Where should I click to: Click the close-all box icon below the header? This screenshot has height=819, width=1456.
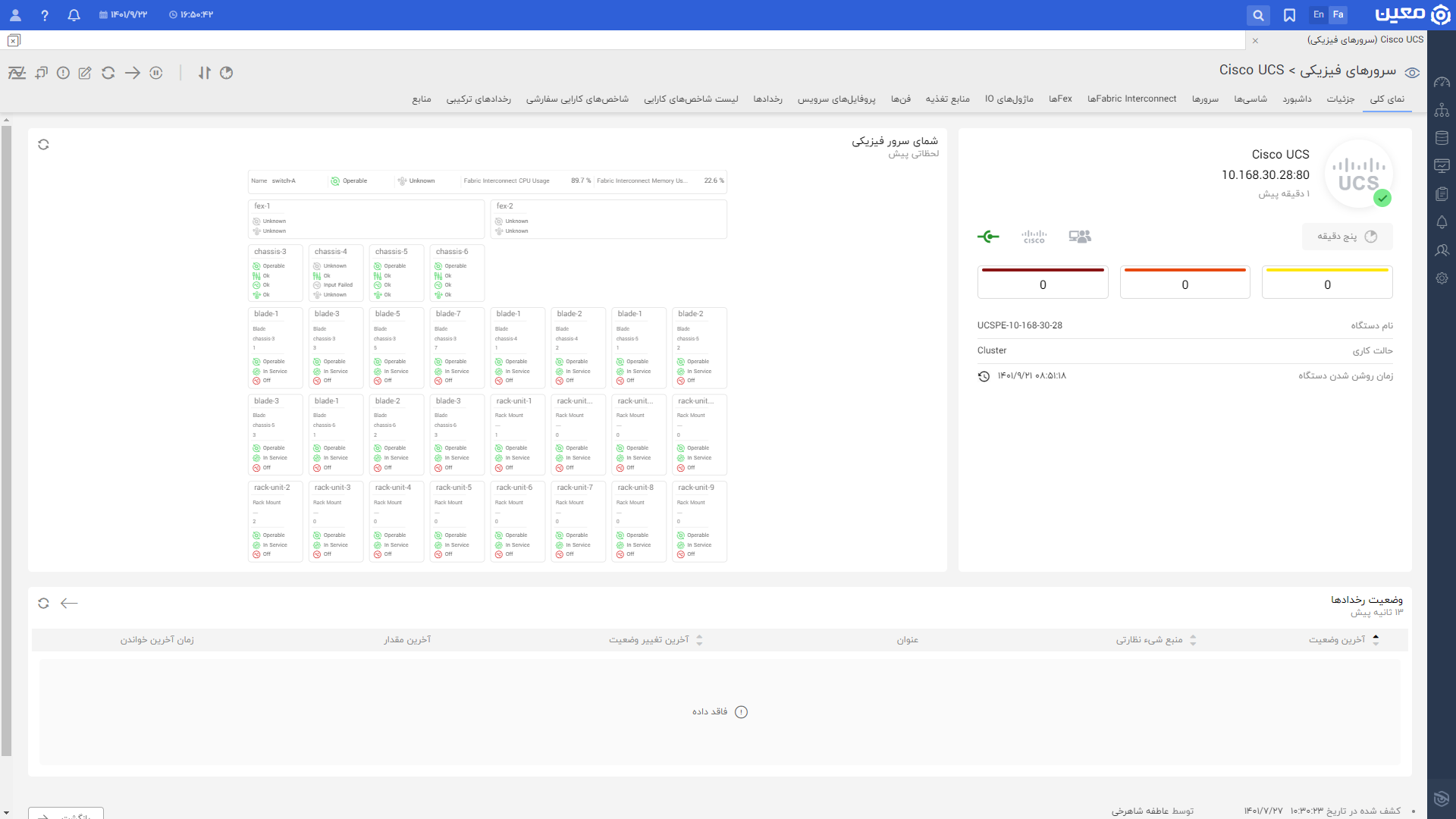(x=14, y=40)
